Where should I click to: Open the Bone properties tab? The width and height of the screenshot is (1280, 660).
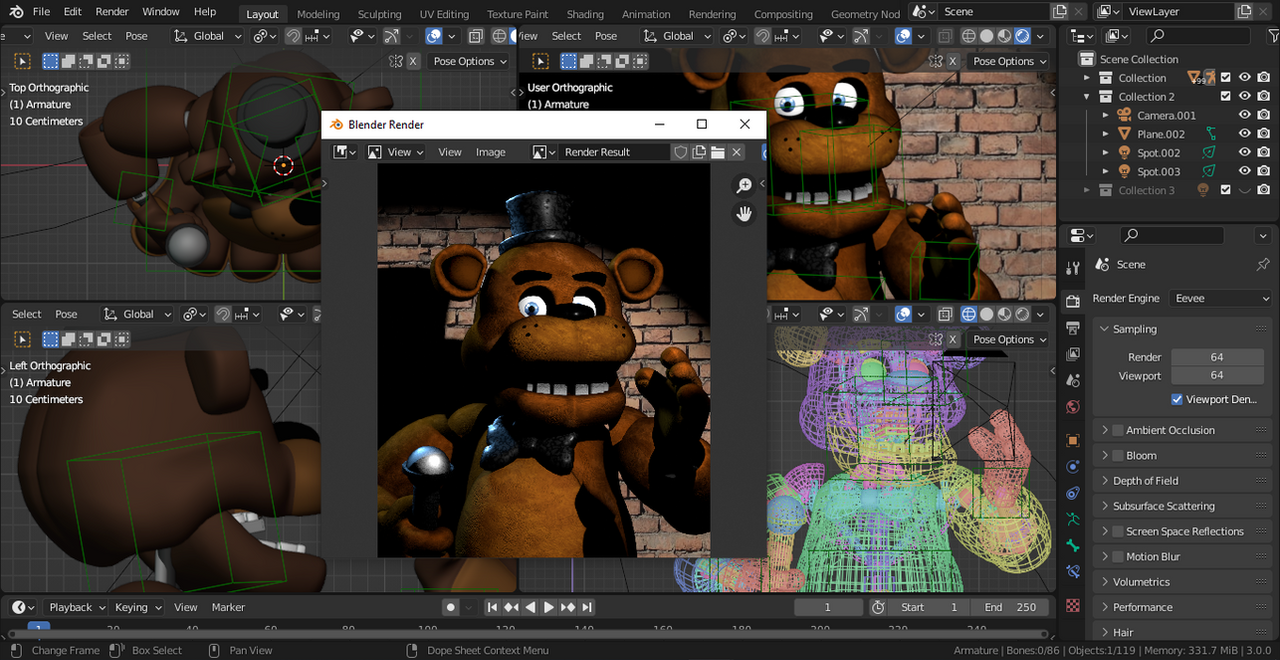1073,545
